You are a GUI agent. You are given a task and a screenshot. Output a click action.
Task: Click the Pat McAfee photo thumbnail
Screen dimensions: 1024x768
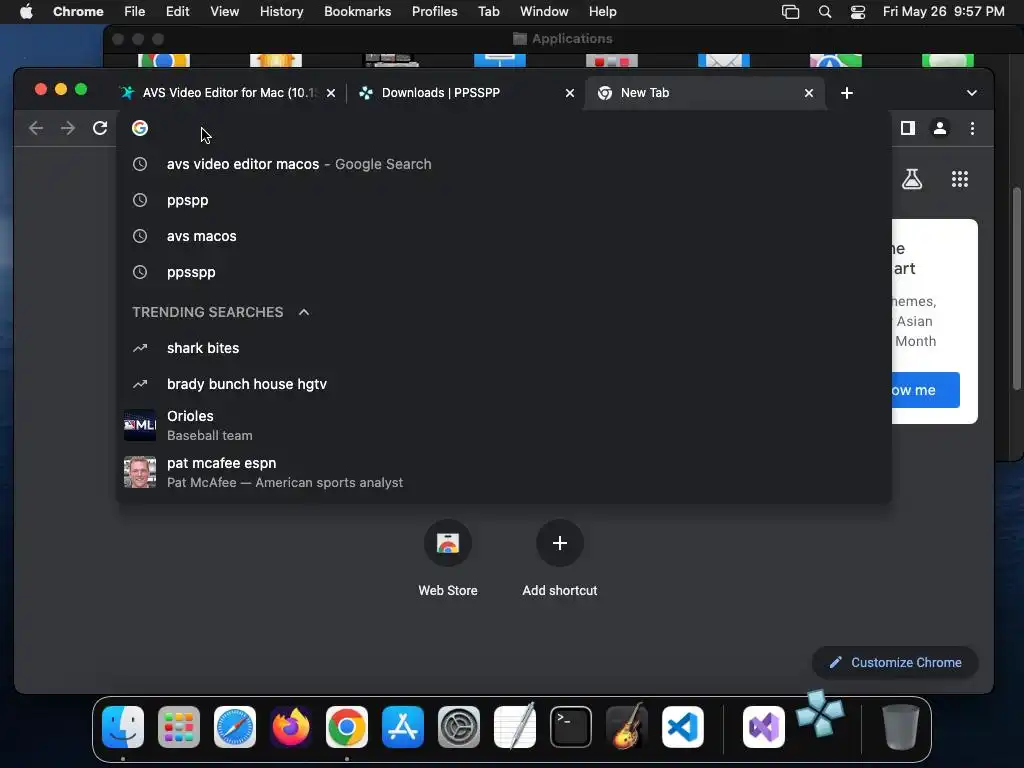point(140,472)
